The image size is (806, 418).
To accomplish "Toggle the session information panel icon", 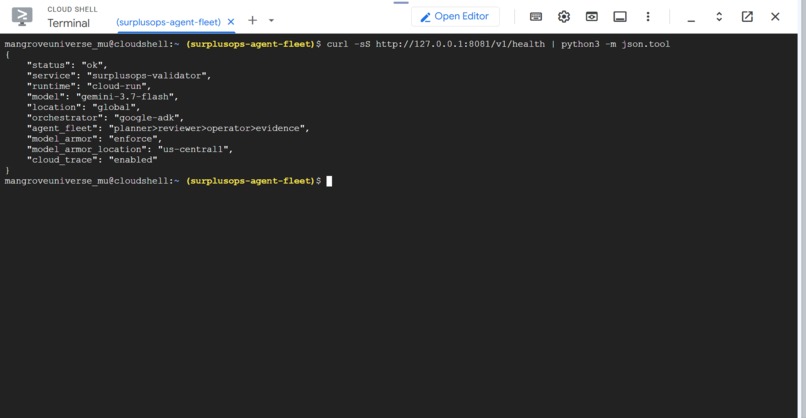I will coord(620,16).
